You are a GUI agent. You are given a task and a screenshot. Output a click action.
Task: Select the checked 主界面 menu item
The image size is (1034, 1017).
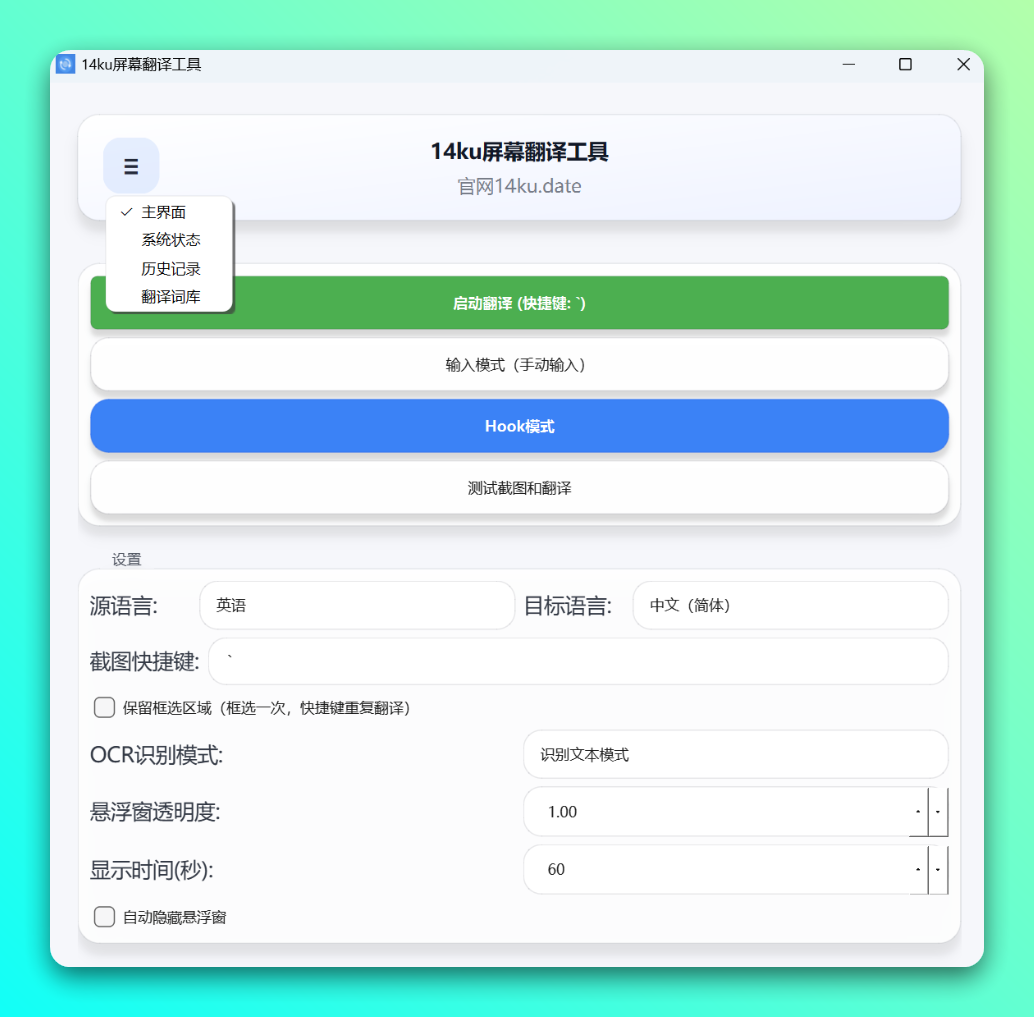[164, 212]
